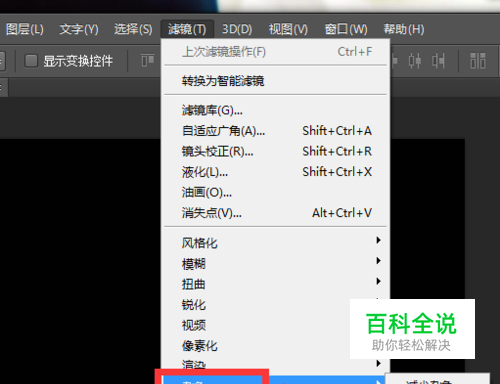Image resolution: width=500 pixels, height=384 pixels.
Task: Click 上次滤镜操作(F) entry
Action: pos(275,52)
